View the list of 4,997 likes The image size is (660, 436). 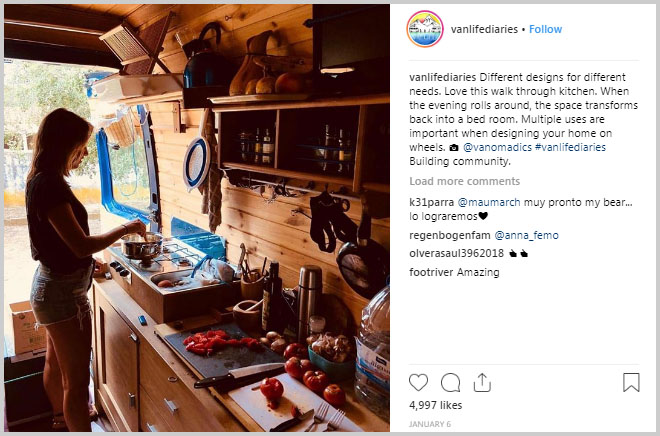click(x=435, y=405)
